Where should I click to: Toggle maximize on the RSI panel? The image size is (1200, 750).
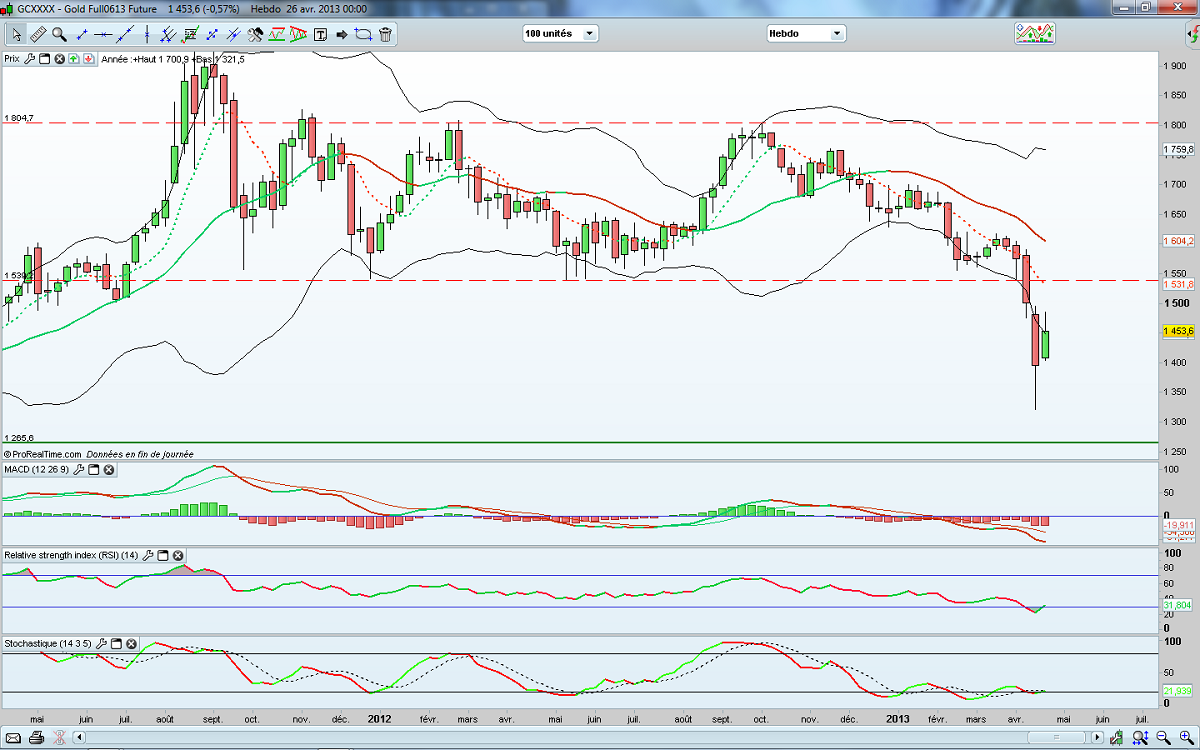(x=162, y=555)
